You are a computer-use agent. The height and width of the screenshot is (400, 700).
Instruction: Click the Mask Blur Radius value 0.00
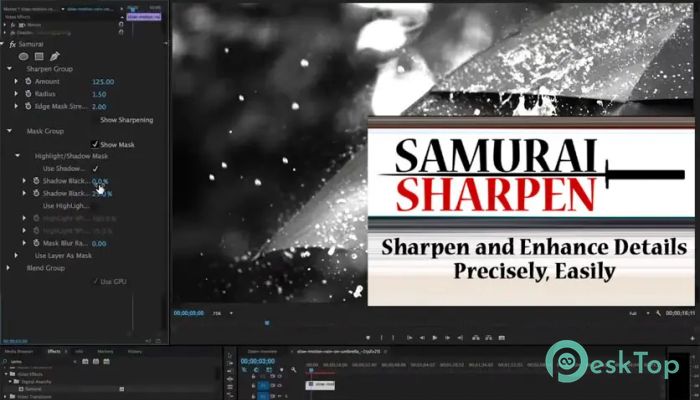pos(99,244)
